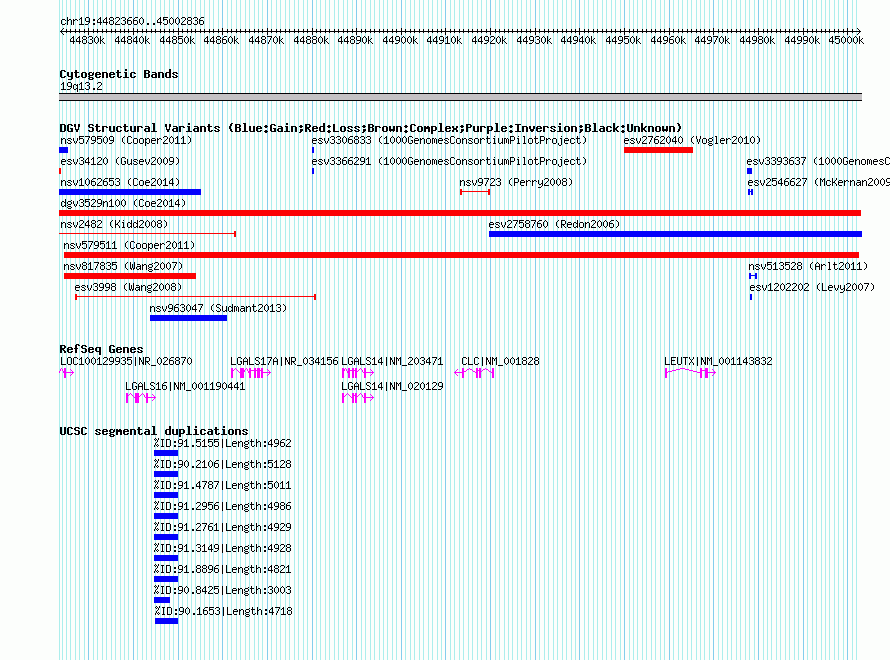Image resolution: width=890 pixels, height=660 pixels.
Task: Select the nsv513528 small blue marker
Action: coord(753,276)
